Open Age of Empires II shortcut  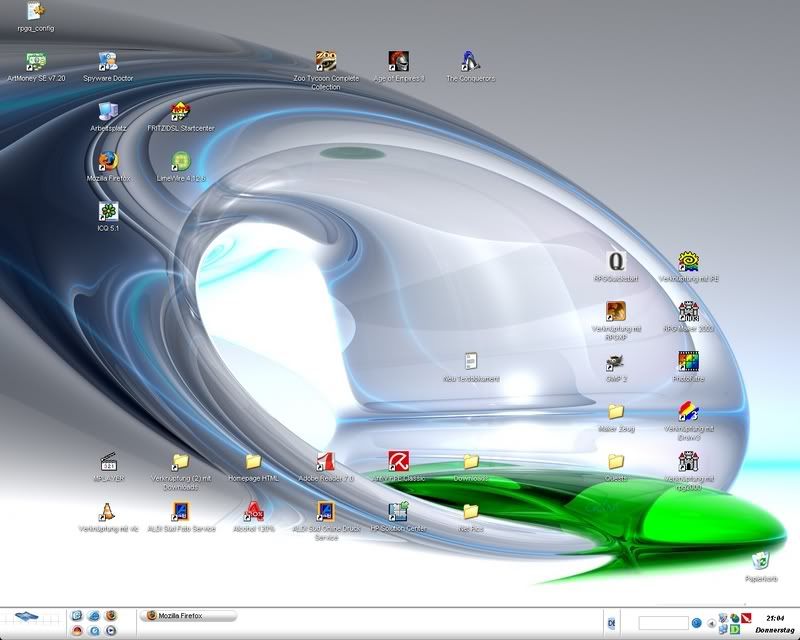pyautogui.click(x=399, y=61)
